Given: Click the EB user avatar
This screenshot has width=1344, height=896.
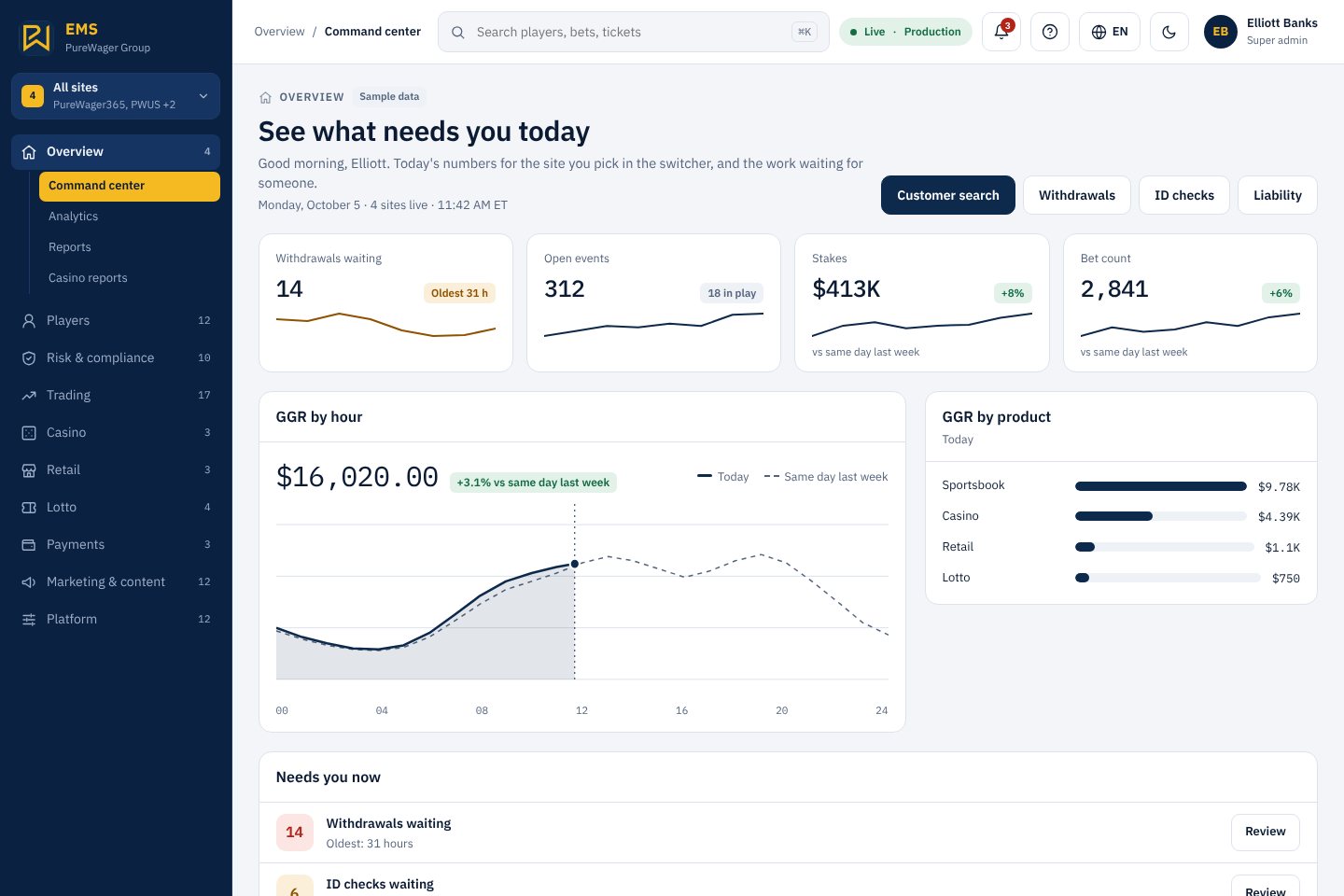Looking at the screenshot, I should click(1221, 32).
